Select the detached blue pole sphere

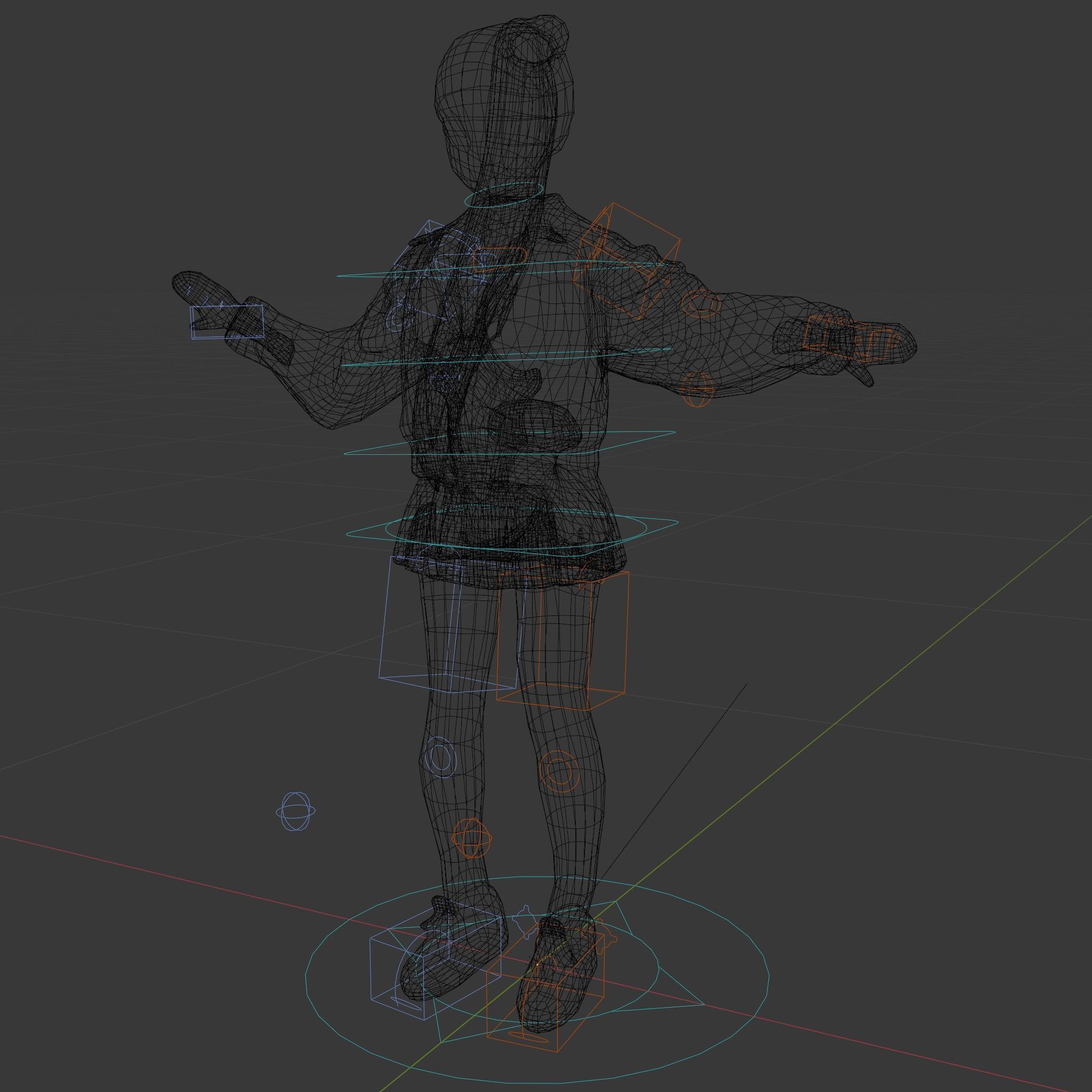pyautogui.click(x=295, y=811)
